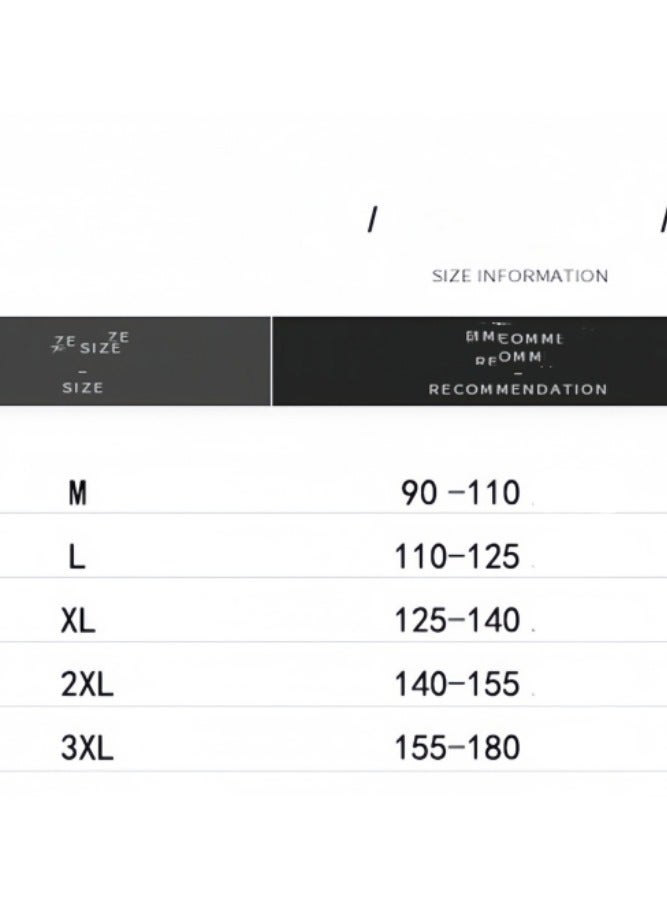The width and height of the screenshot is (667, 910).
Task: Click the garbled SIZE text in the header
Action: pos(90,343)
